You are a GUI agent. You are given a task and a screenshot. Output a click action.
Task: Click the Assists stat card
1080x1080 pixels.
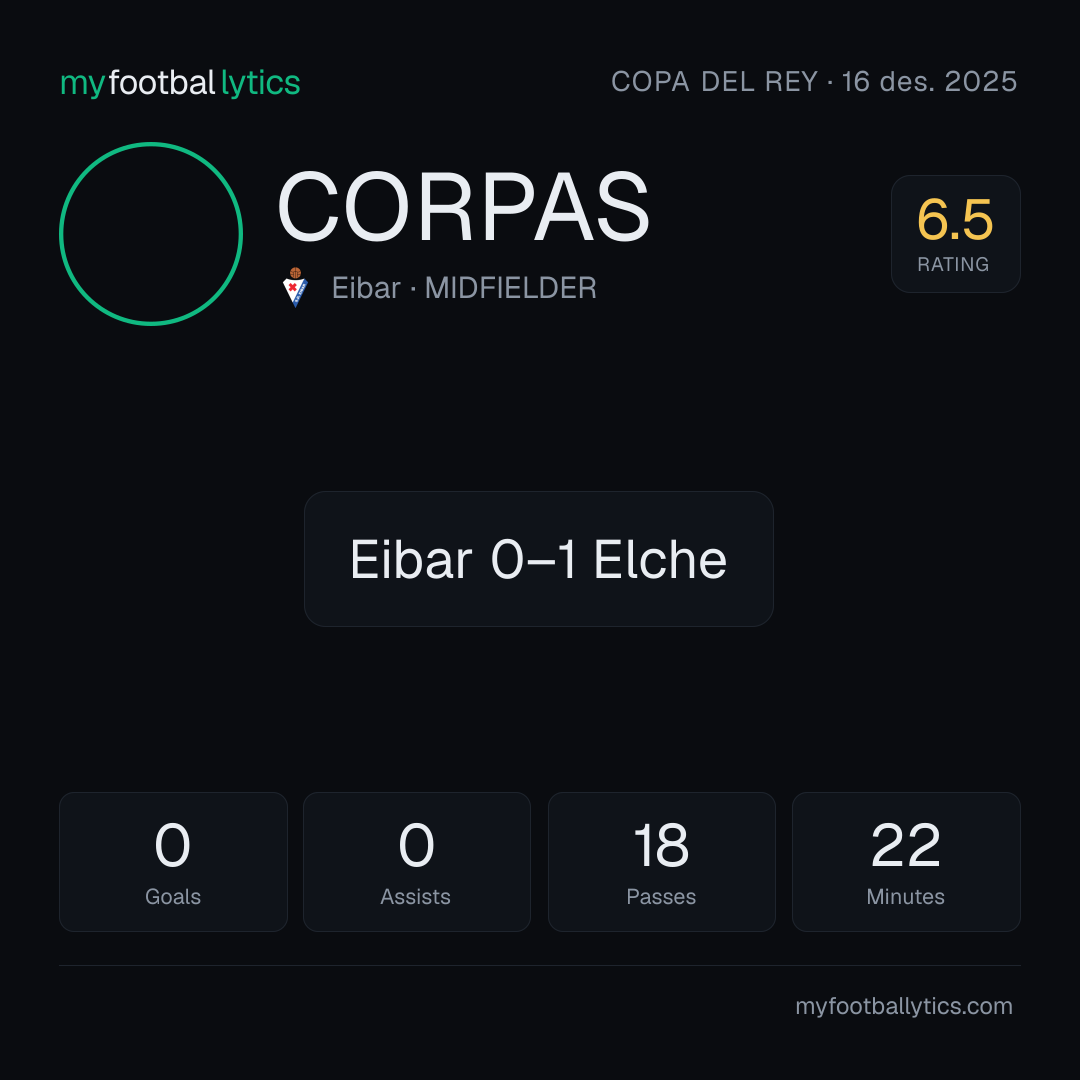[x=417, y=862]
